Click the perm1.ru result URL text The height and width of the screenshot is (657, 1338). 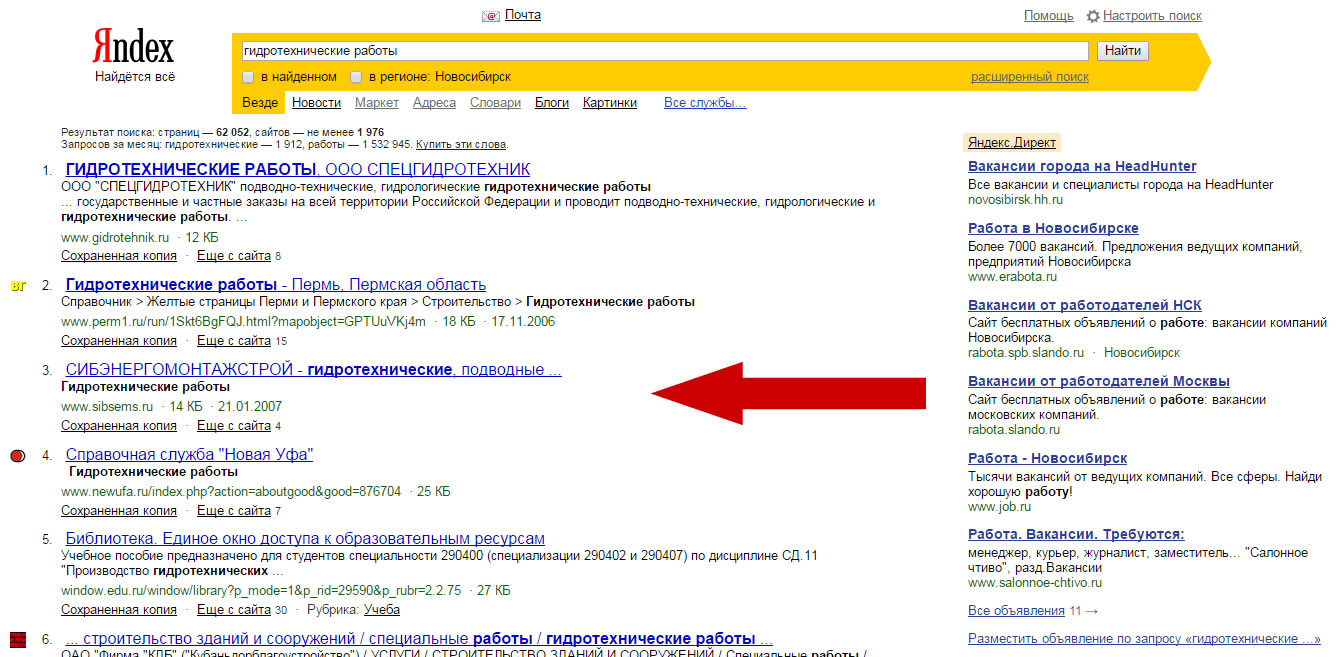point(244,322)
